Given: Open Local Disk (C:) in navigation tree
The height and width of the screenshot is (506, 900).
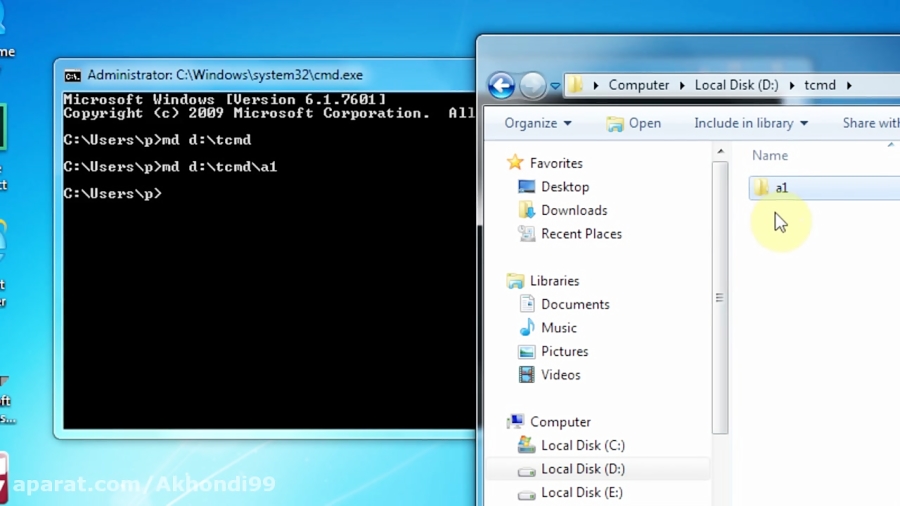Looking at the screenshot, I should [x=583, y=446].
